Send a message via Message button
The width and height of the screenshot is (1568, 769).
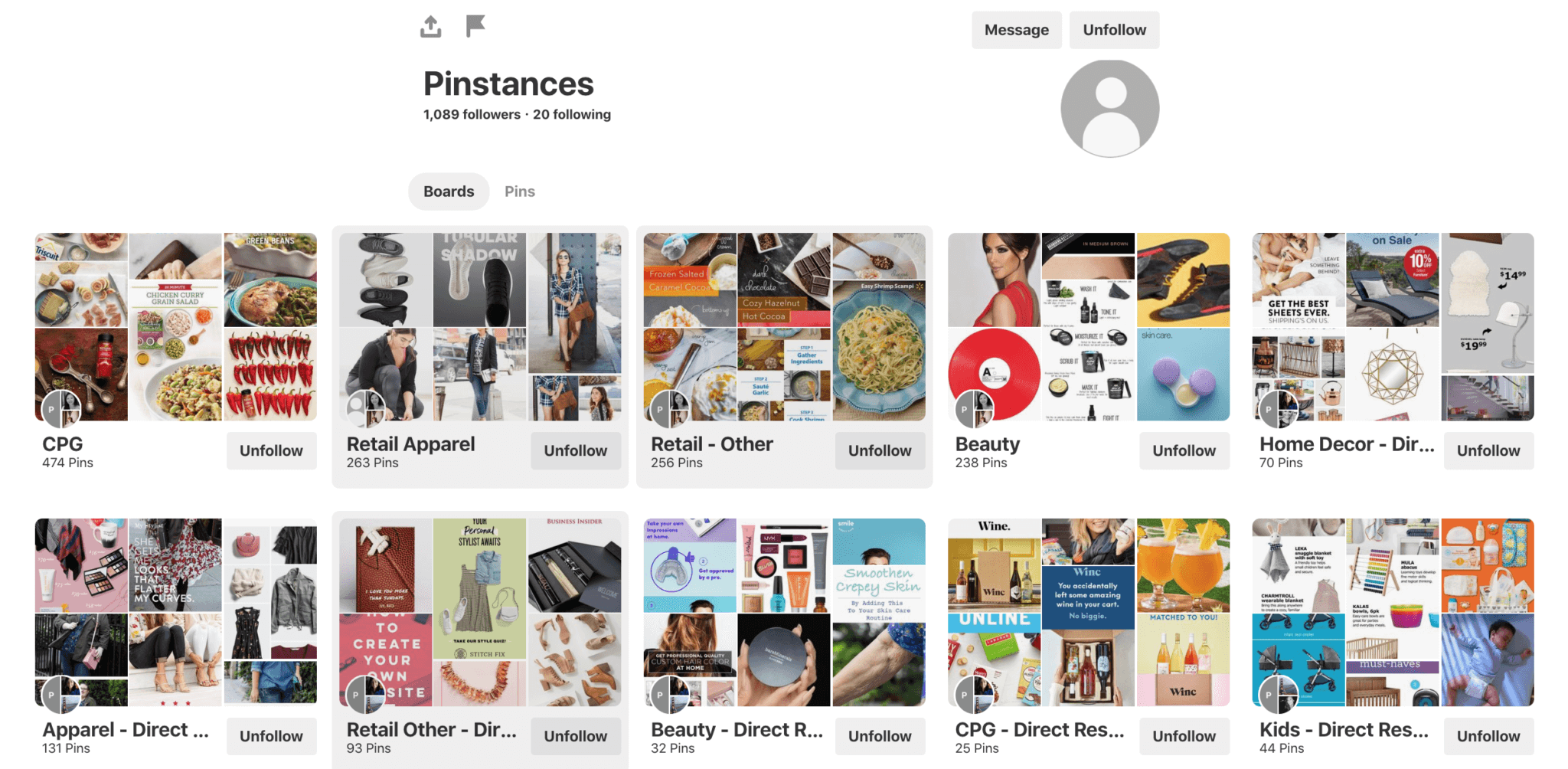[1016, 30]
